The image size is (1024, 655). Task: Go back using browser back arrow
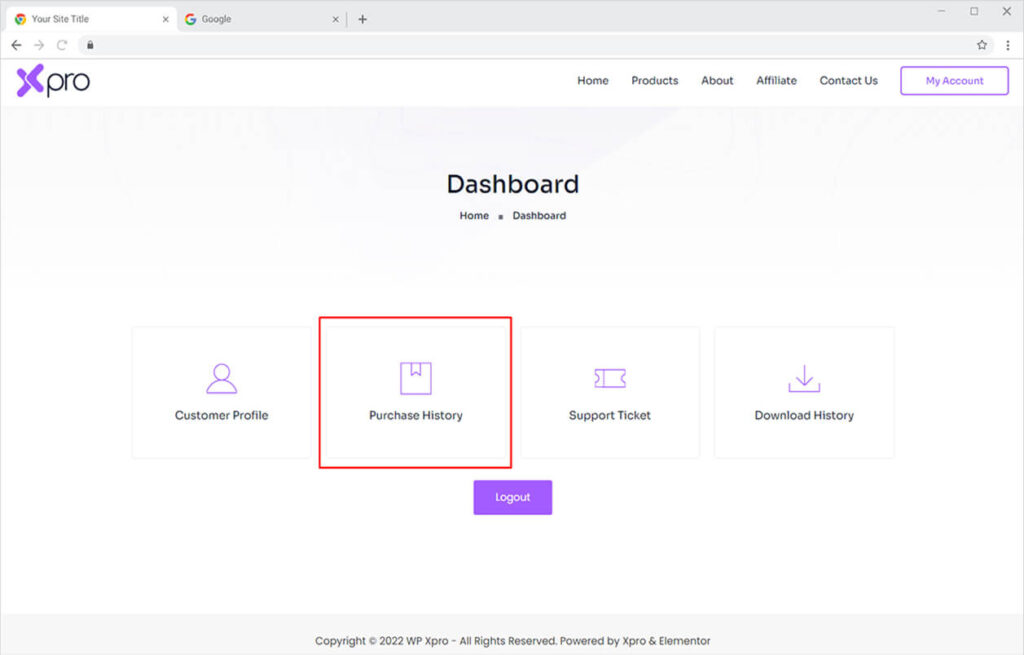(16, 45)
